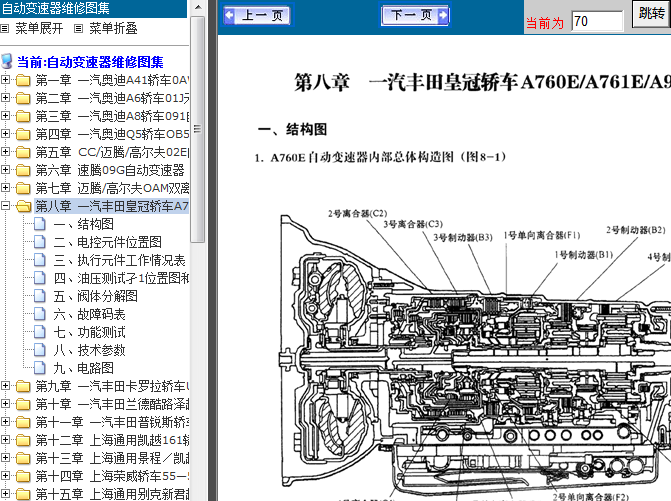Click the sidebar vertical scrollbar thumb

(198, 129)
